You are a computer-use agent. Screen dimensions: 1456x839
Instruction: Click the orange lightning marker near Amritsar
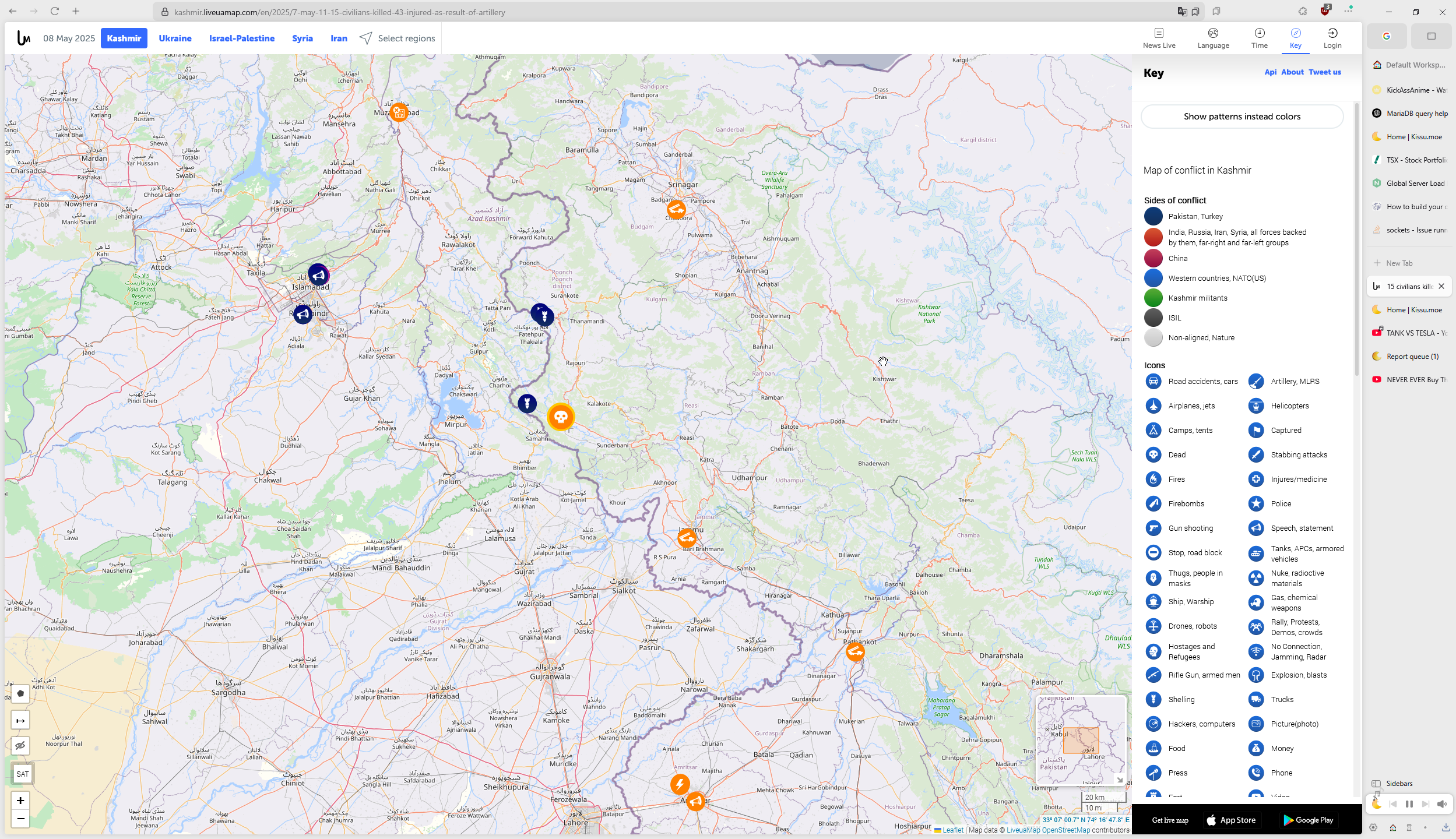pyautogui.click(x=680, y=784)
